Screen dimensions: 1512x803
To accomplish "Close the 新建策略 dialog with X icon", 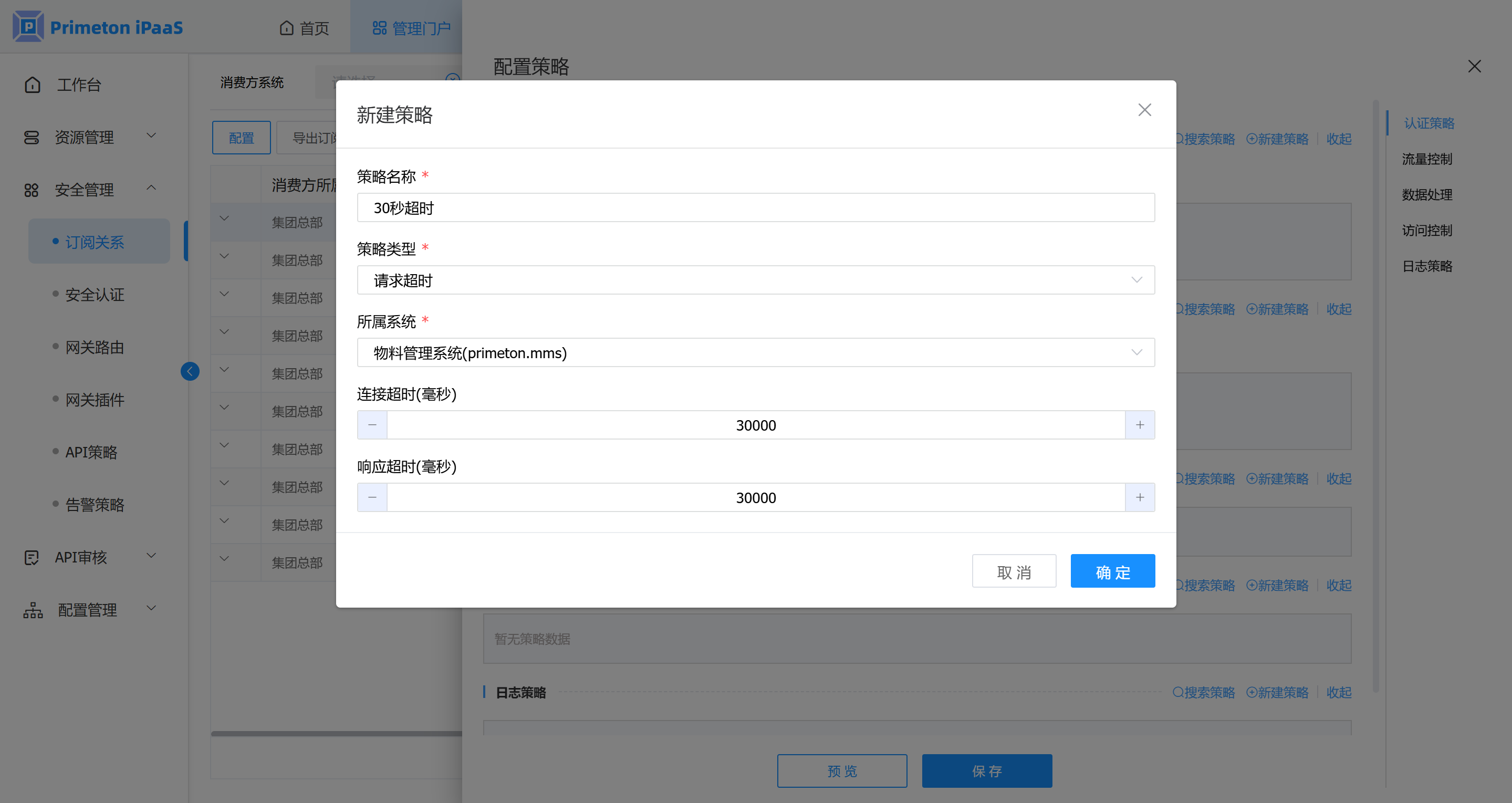I will 1144,110.
